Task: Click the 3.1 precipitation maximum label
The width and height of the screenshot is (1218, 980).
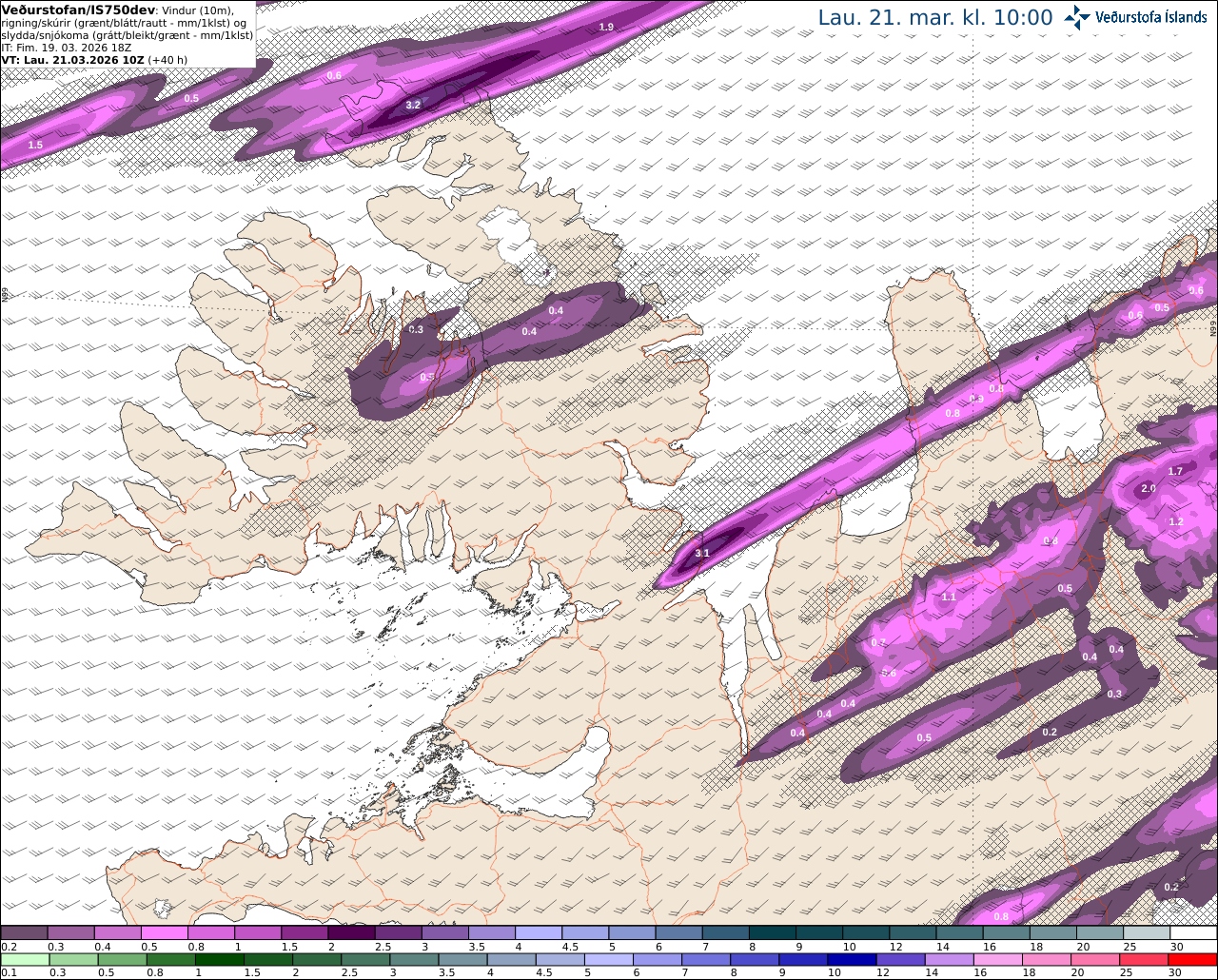Action: pyautogui.click(x=702, y=553)
